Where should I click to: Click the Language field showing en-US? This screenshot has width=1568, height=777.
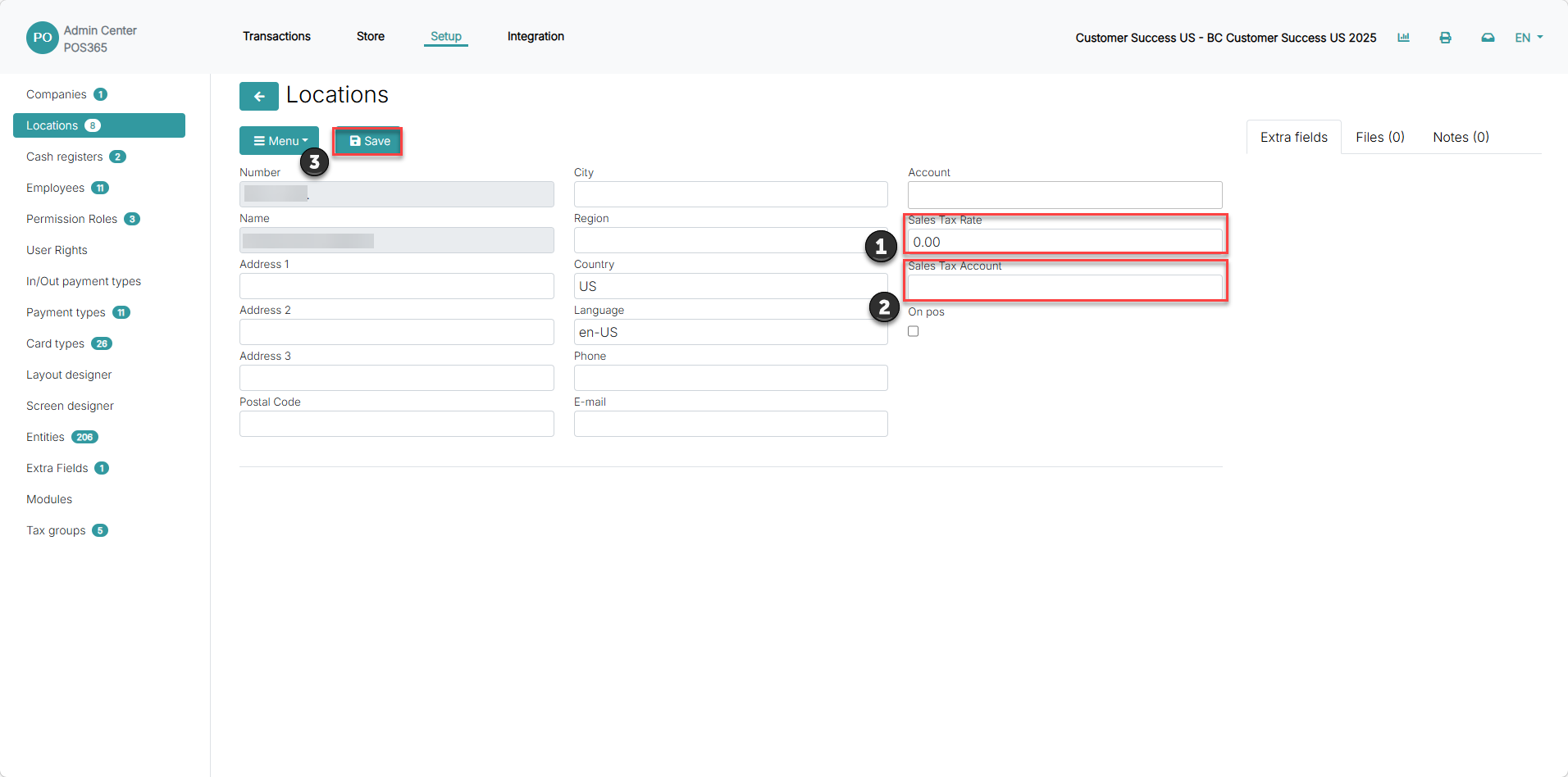pos(731,332)
